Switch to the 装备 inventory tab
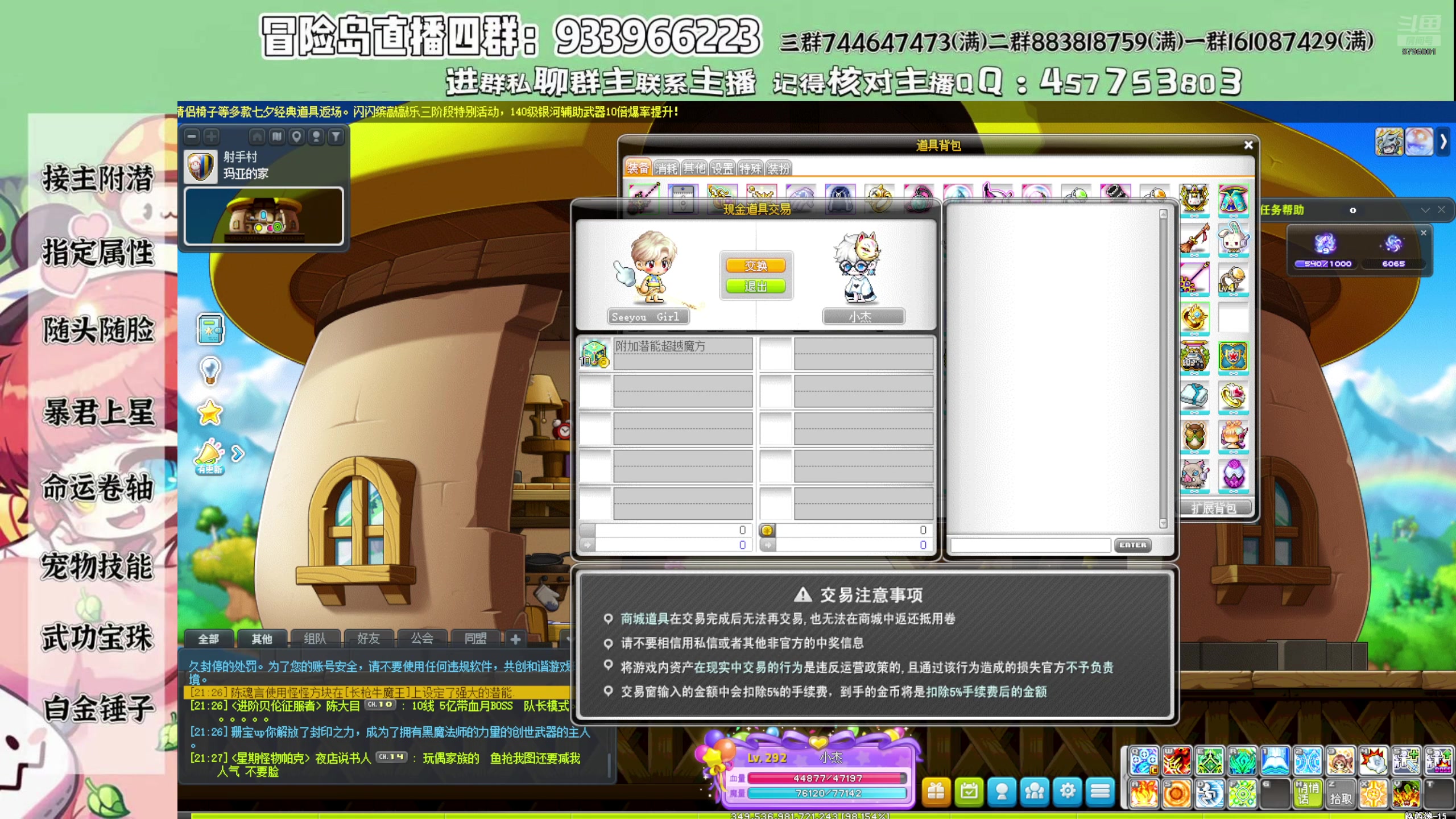Image resolution: width=1456 pixels, height=819 pixels. click(638, 168)
